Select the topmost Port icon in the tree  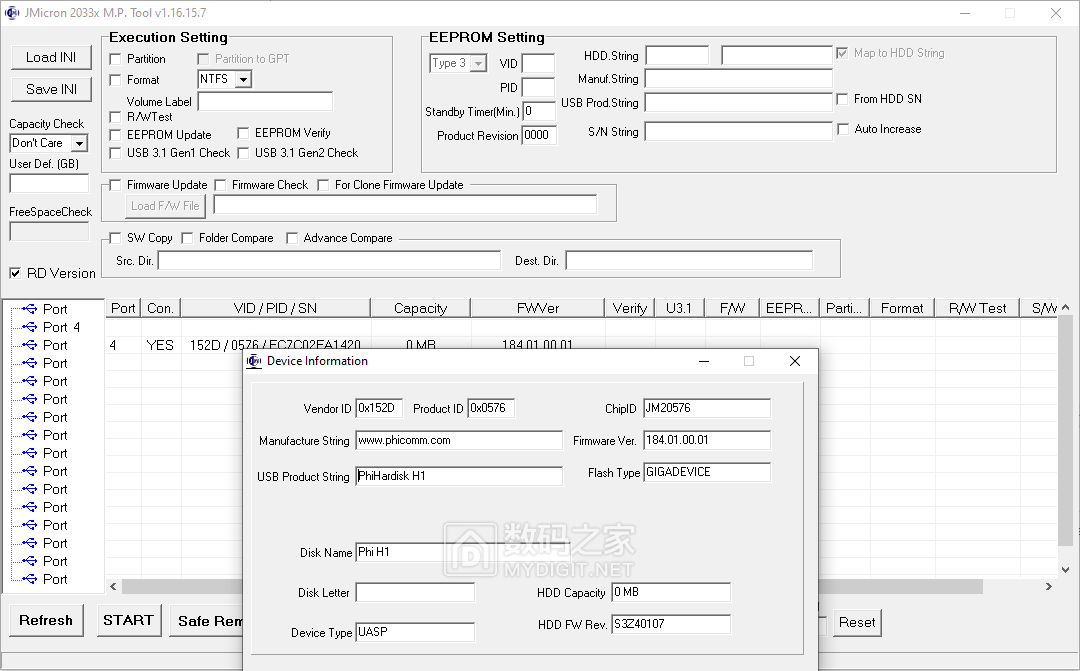pyautogui.click(x=28, y=309)
